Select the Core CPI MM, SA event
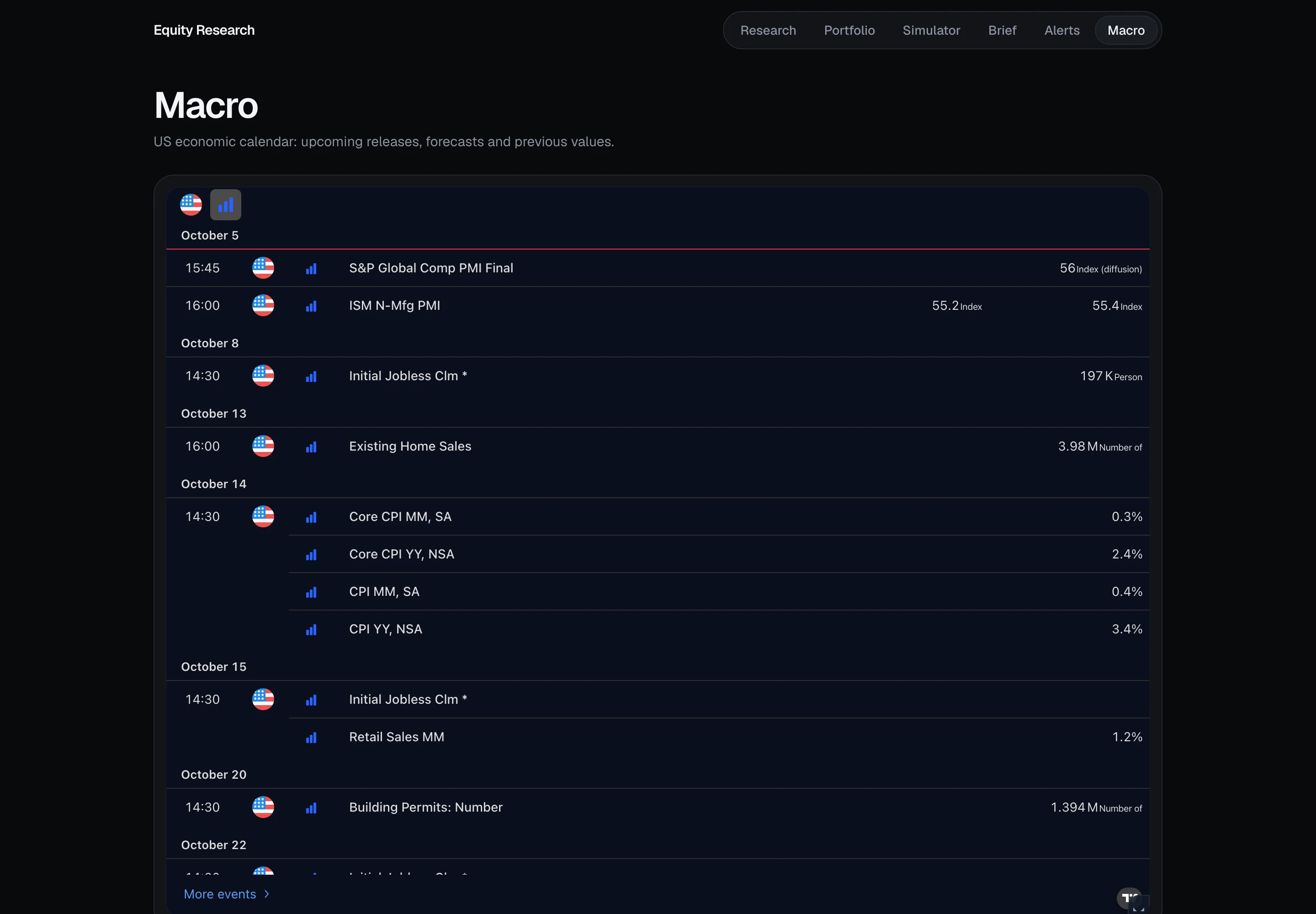 click(400, 516)
